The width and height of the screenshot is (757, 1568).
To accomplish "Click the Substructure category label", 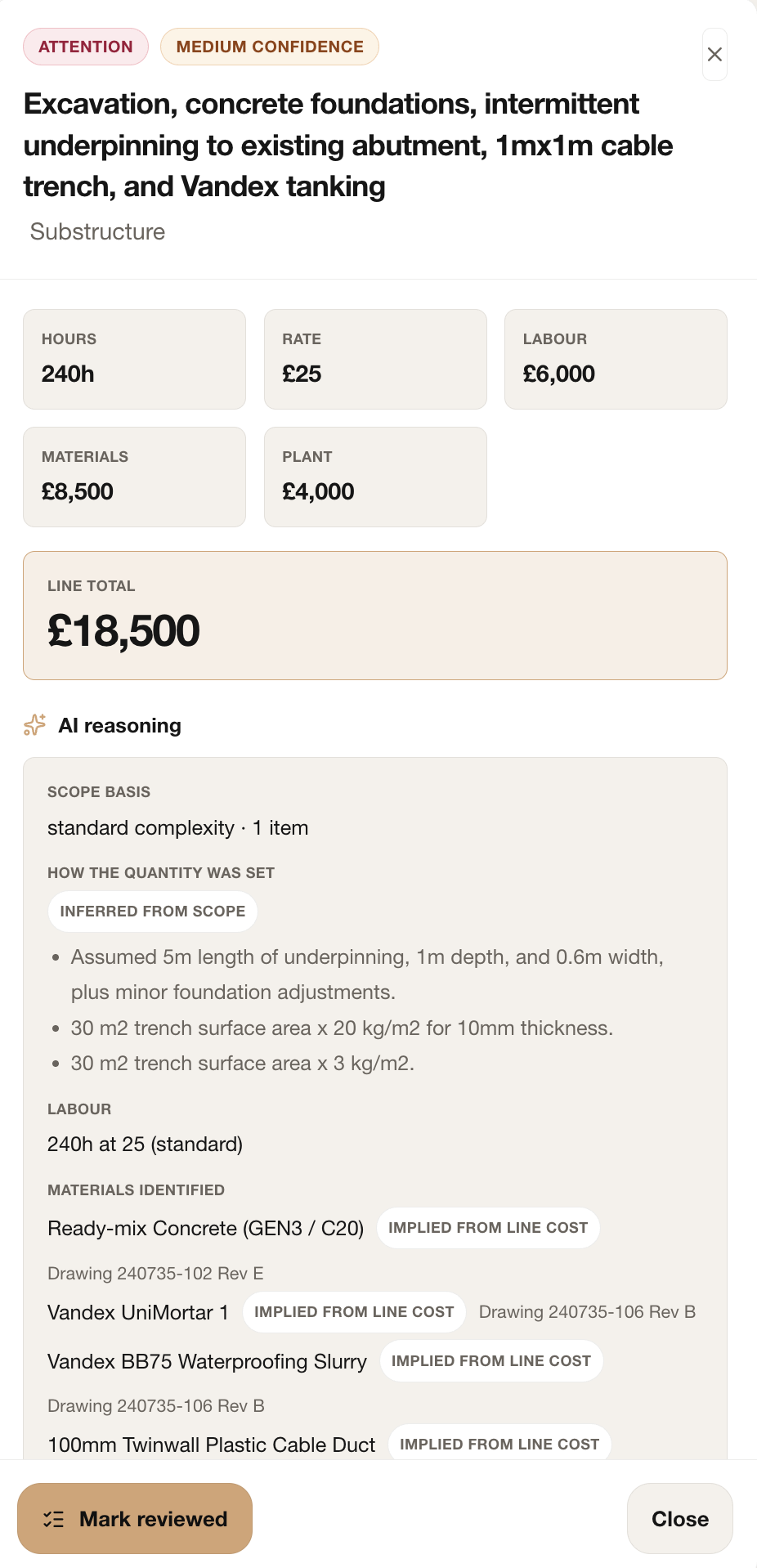I will 98,231.
